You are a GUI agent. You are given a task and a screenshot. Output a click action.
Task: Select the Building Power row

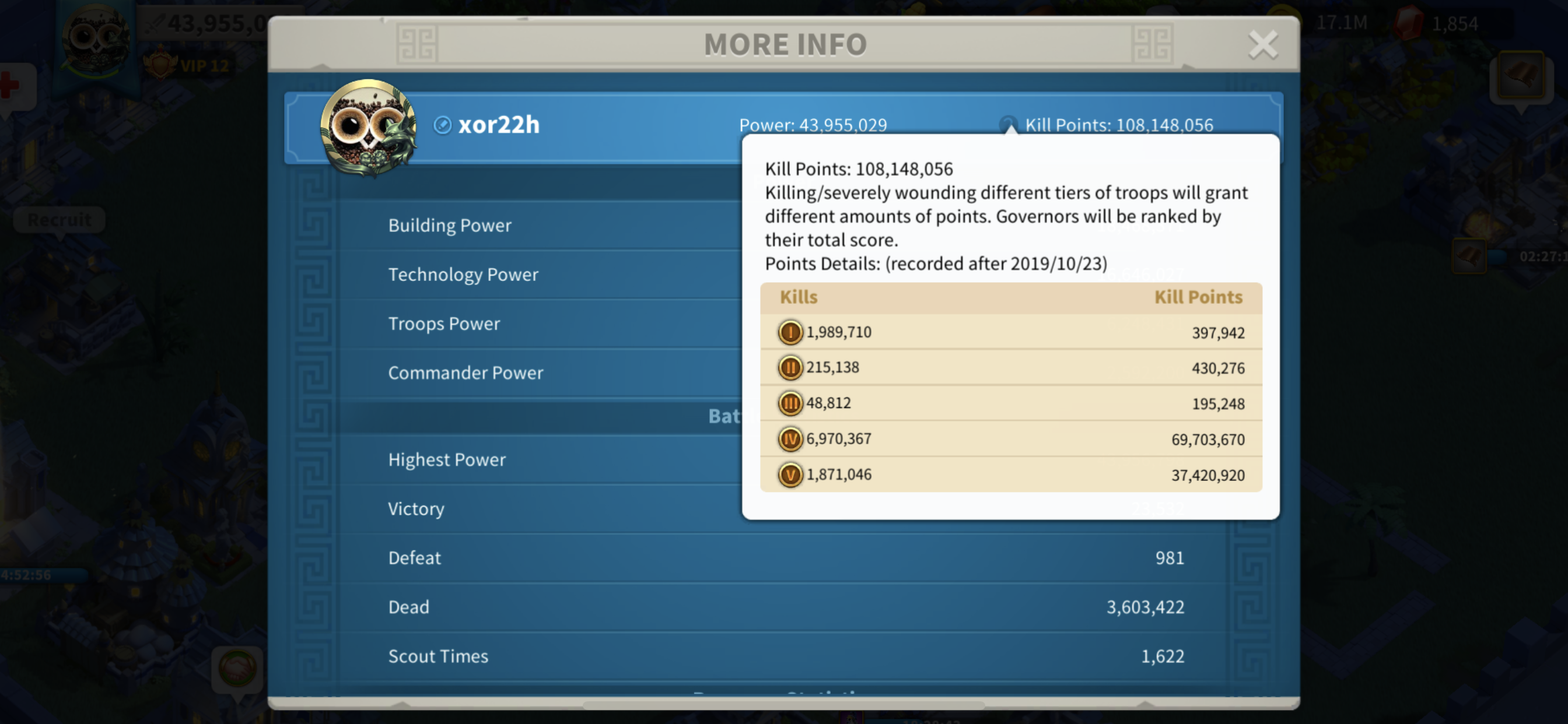pyautogui.click(x=450, y=225)
